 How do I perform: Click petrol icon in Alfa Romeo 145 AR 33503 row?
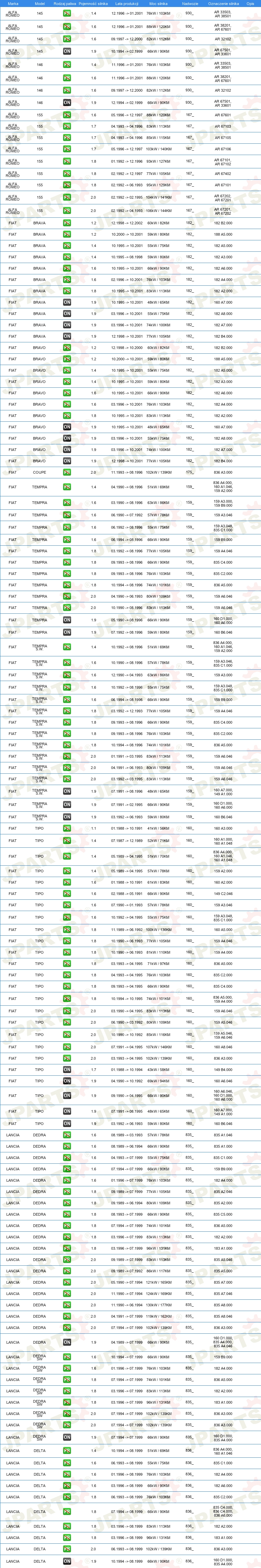pos(67,13)
